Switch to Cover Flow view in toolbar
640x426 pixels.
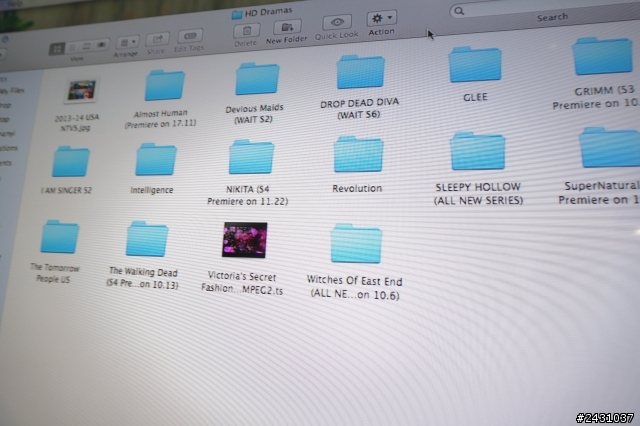102,44
